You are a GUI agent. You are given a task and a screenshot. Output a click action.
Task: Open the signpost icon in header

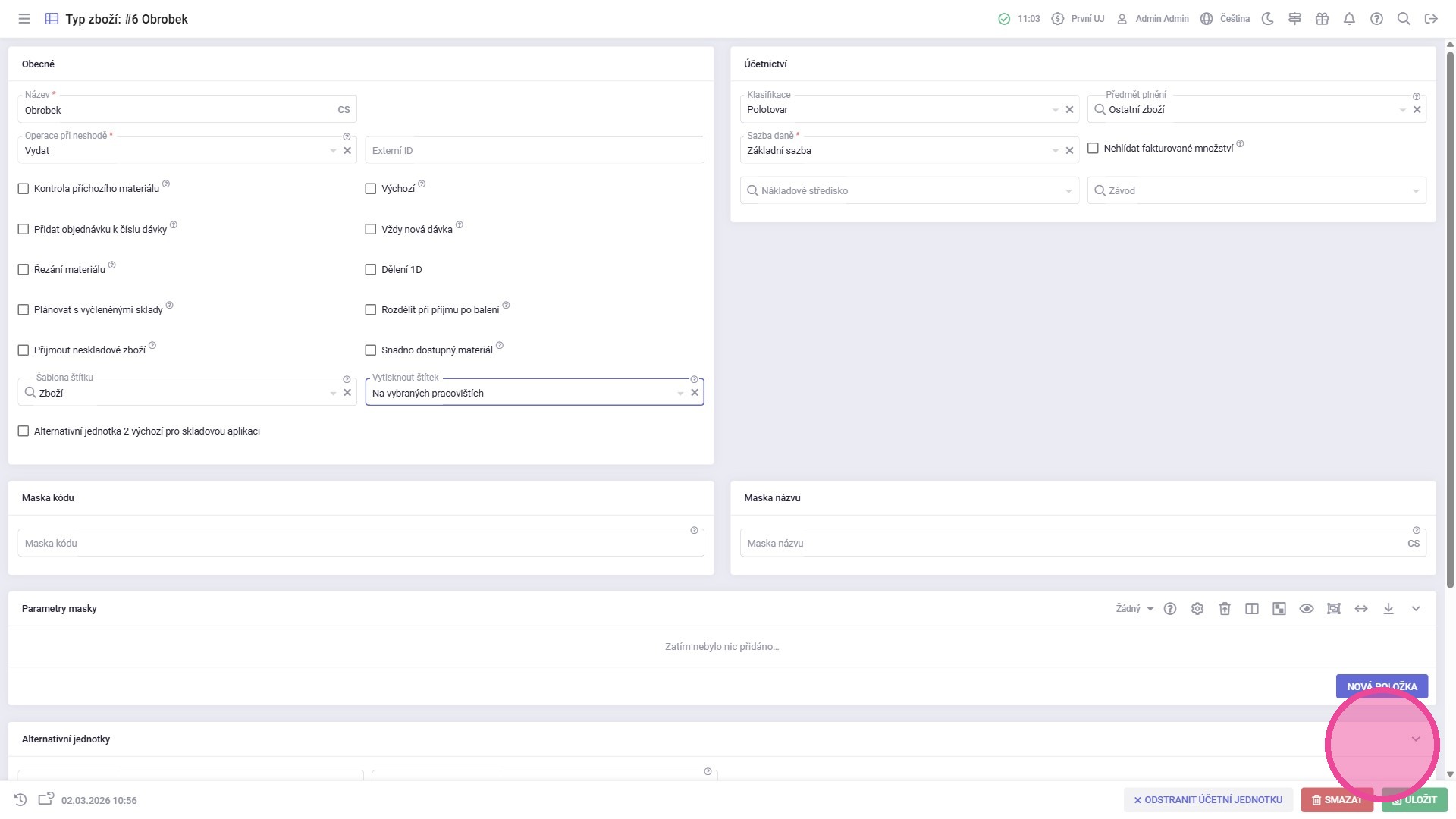(x=1294, y=19)
